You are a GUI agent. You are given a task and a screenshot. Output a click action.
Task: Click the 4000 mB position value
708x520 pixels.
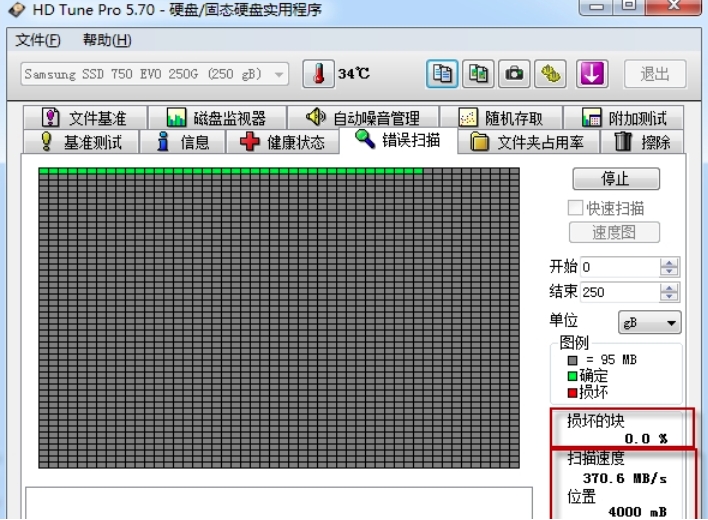(x=638, y=511)
